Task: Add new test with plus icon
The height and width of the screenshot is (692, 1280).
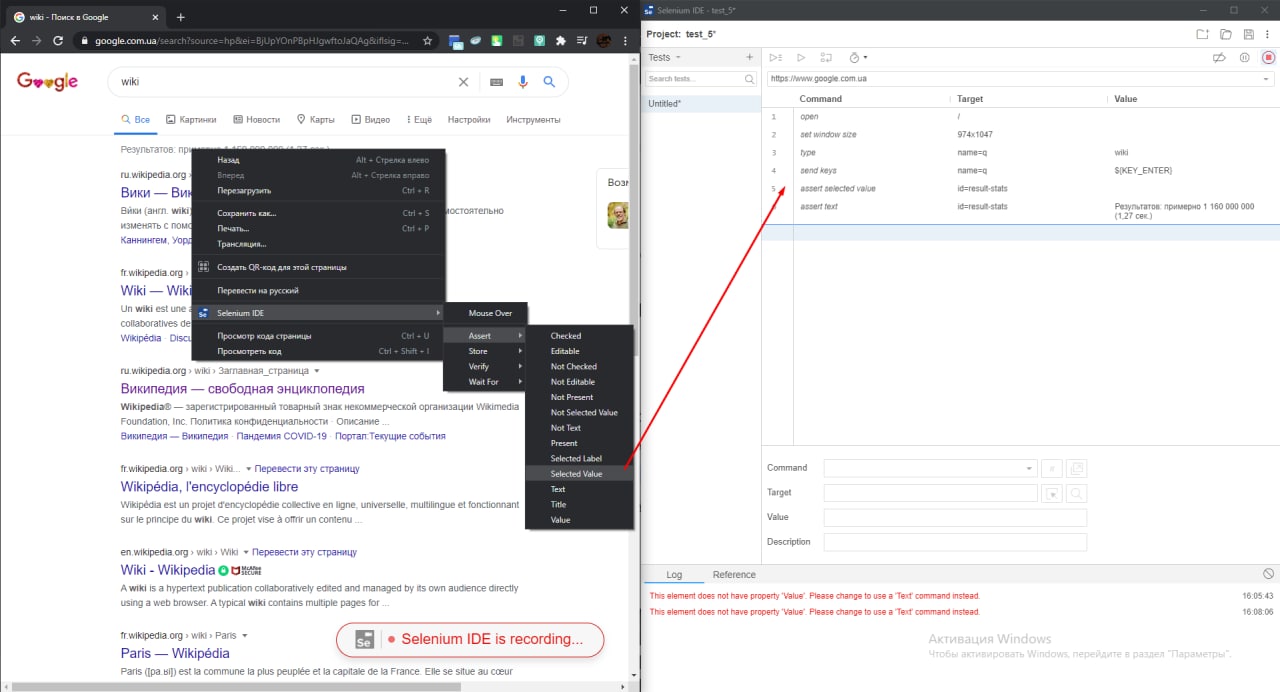Action: 750,58
